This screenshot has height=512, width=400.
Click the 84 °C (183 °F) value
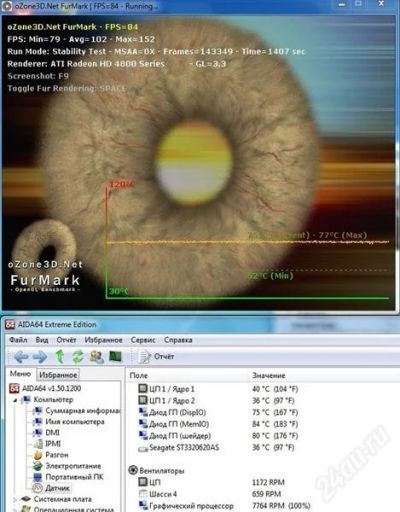(275, 424)
